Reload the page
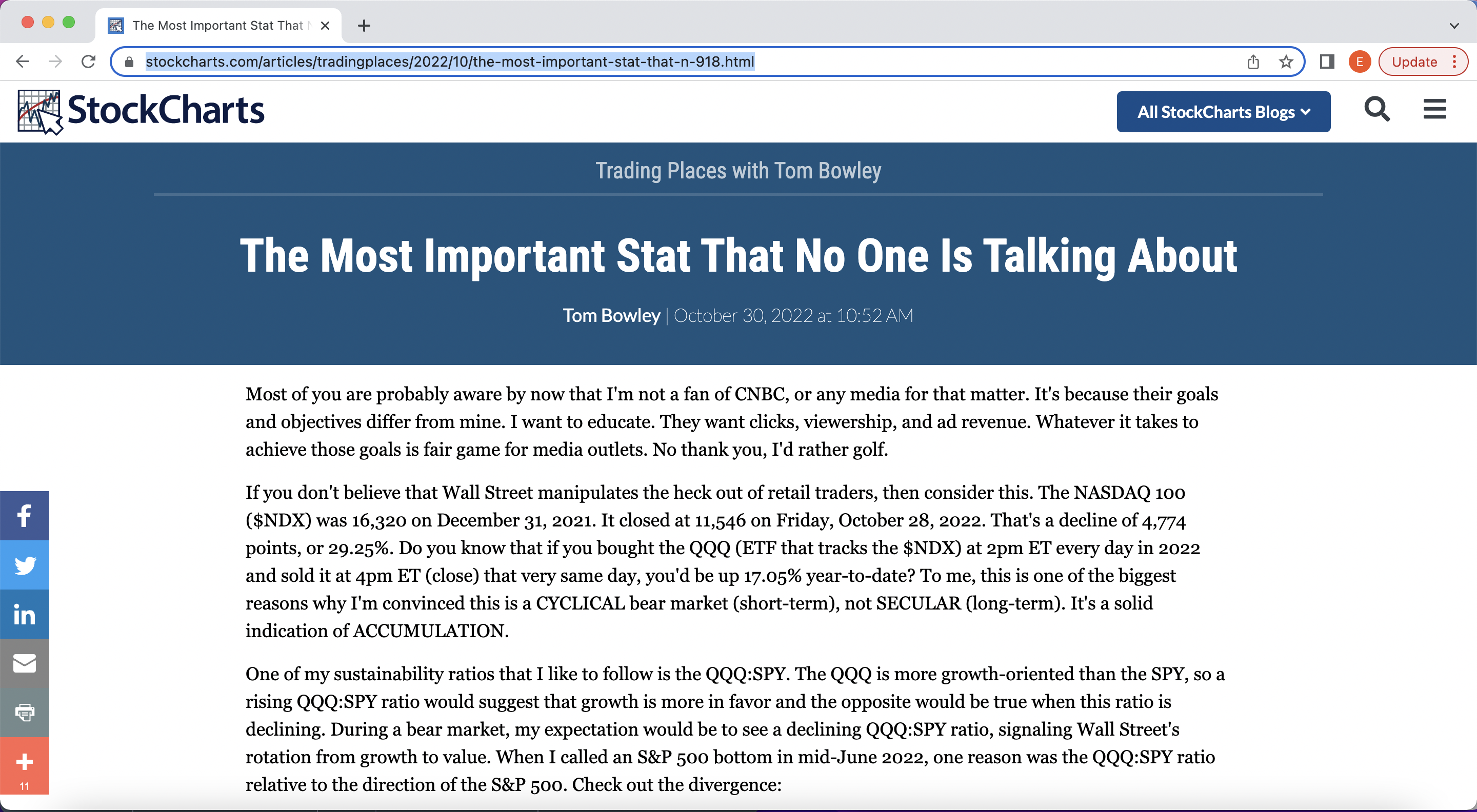Image resolution: width=1477 pixels, height=812 pixels. pos(88,62)
